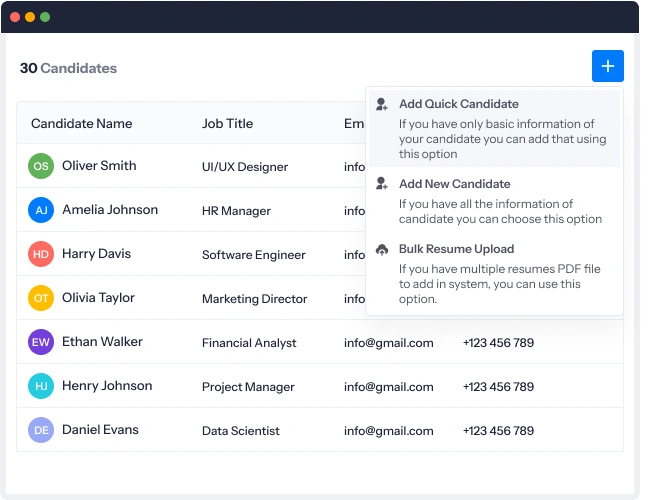The image size is (654, 500).
Task: Click the 30 Candidates heading
Action: (x=68, y=68)
